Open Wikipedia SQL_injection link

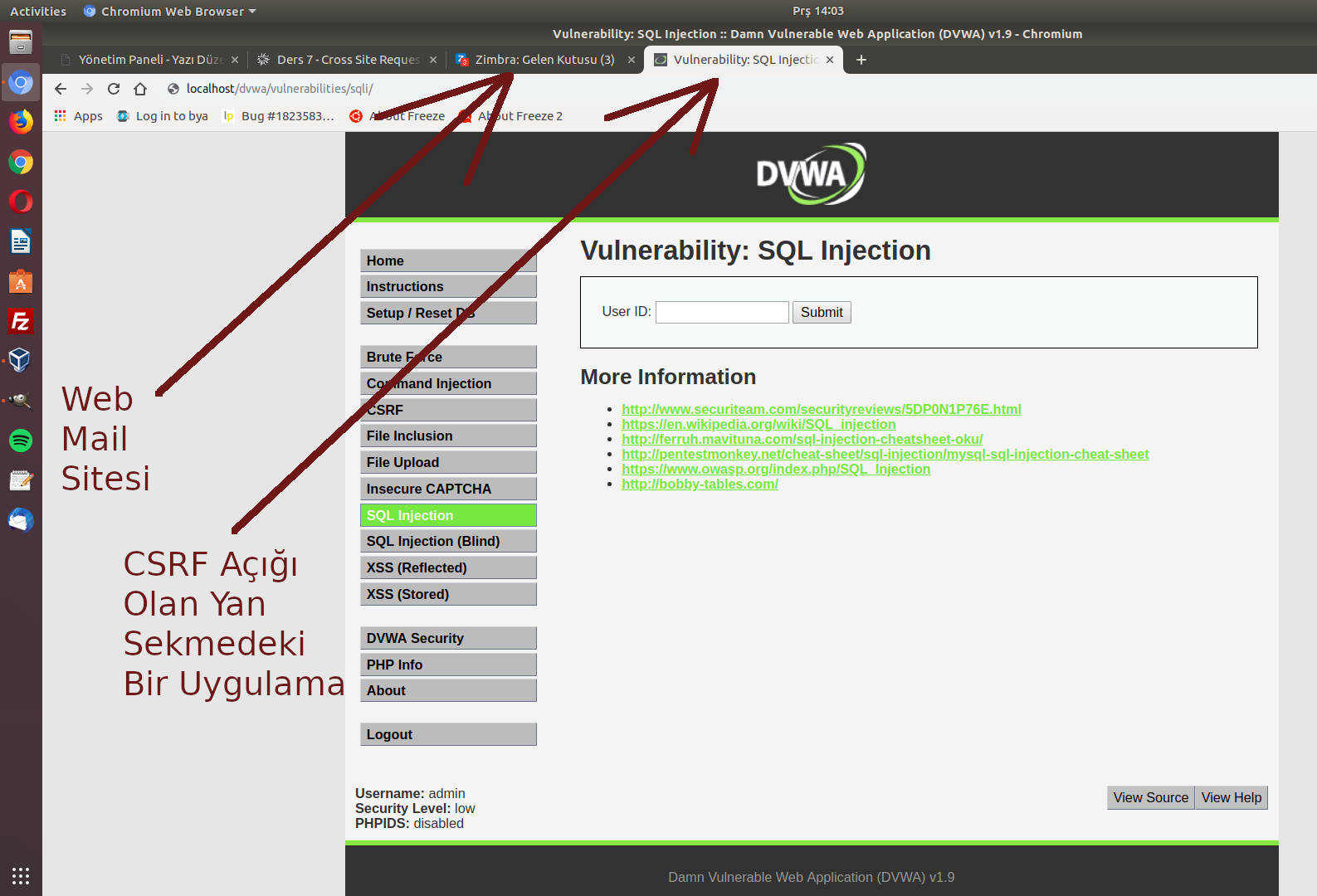coord(758,424)
